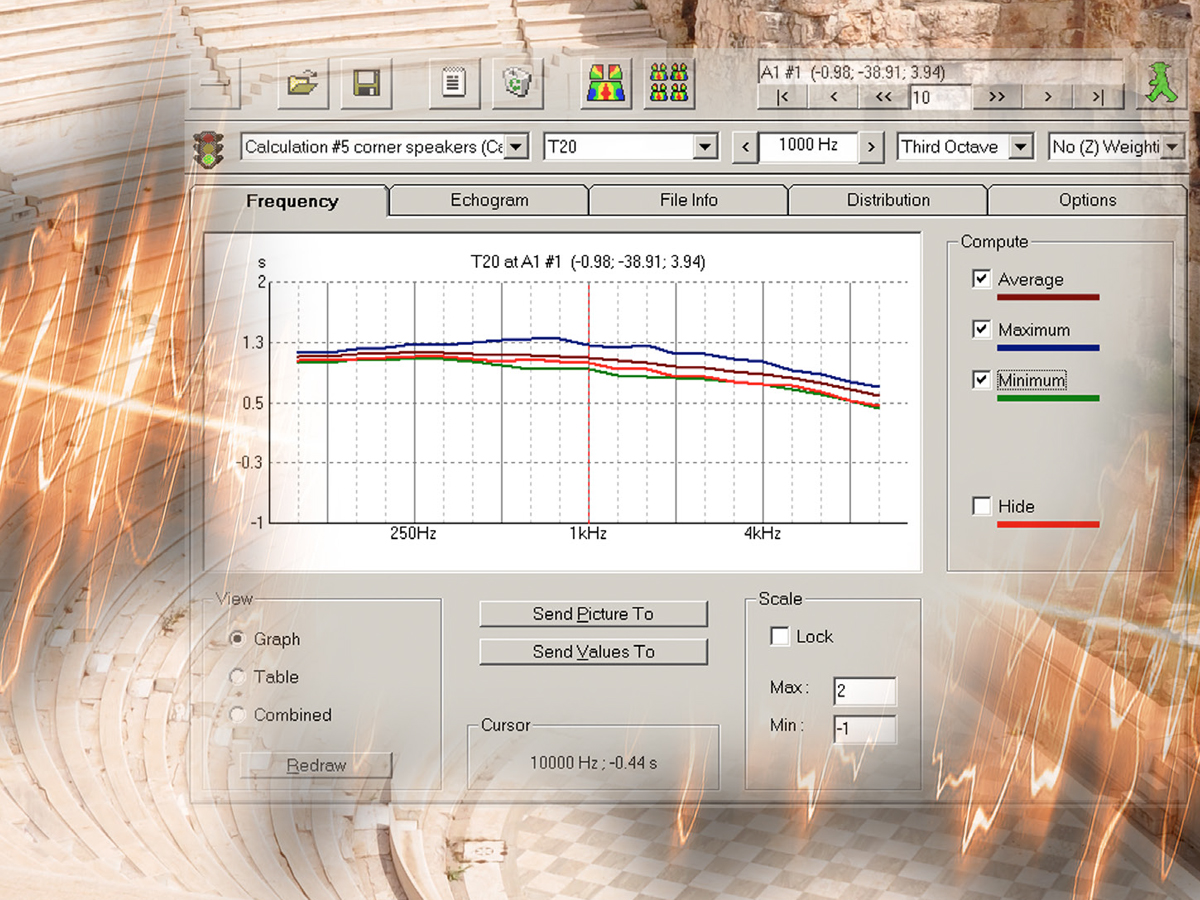The image size is (1200, 900).
Task: Select the colored audience-area mapping icon
Action: [x=604, y=84]
